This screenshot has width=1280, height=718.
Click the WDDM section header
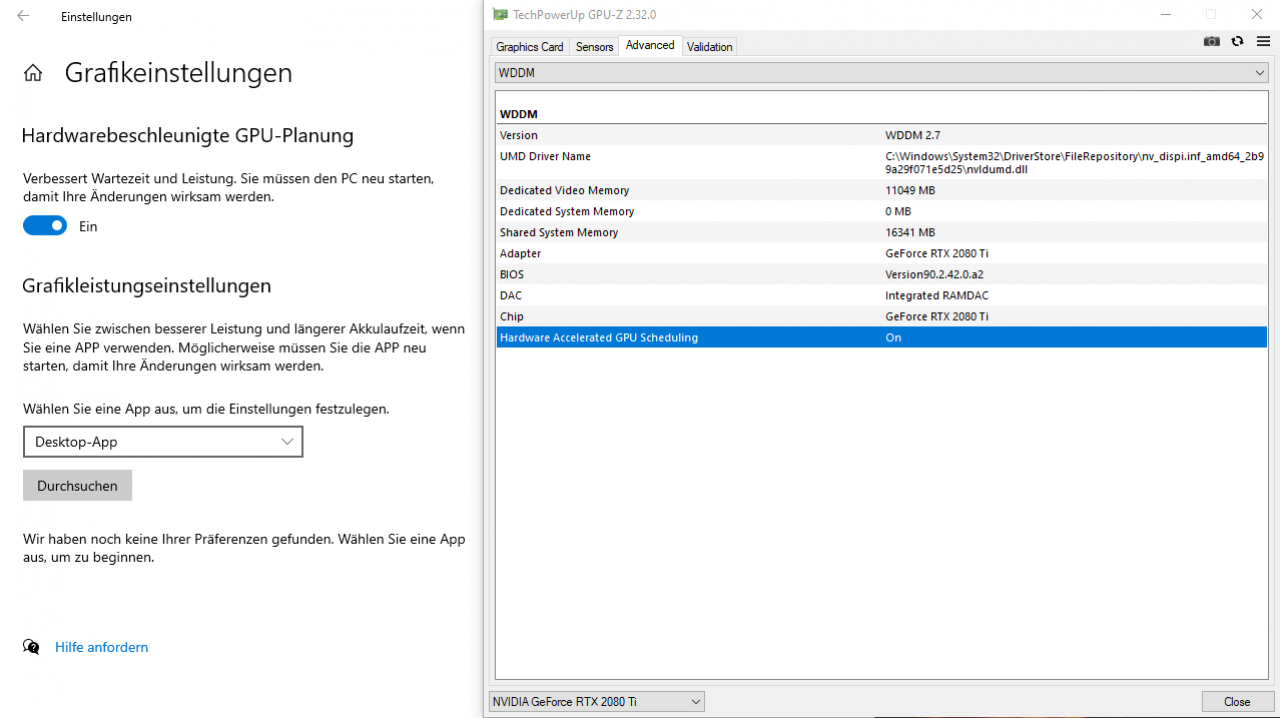coord(519,114)
